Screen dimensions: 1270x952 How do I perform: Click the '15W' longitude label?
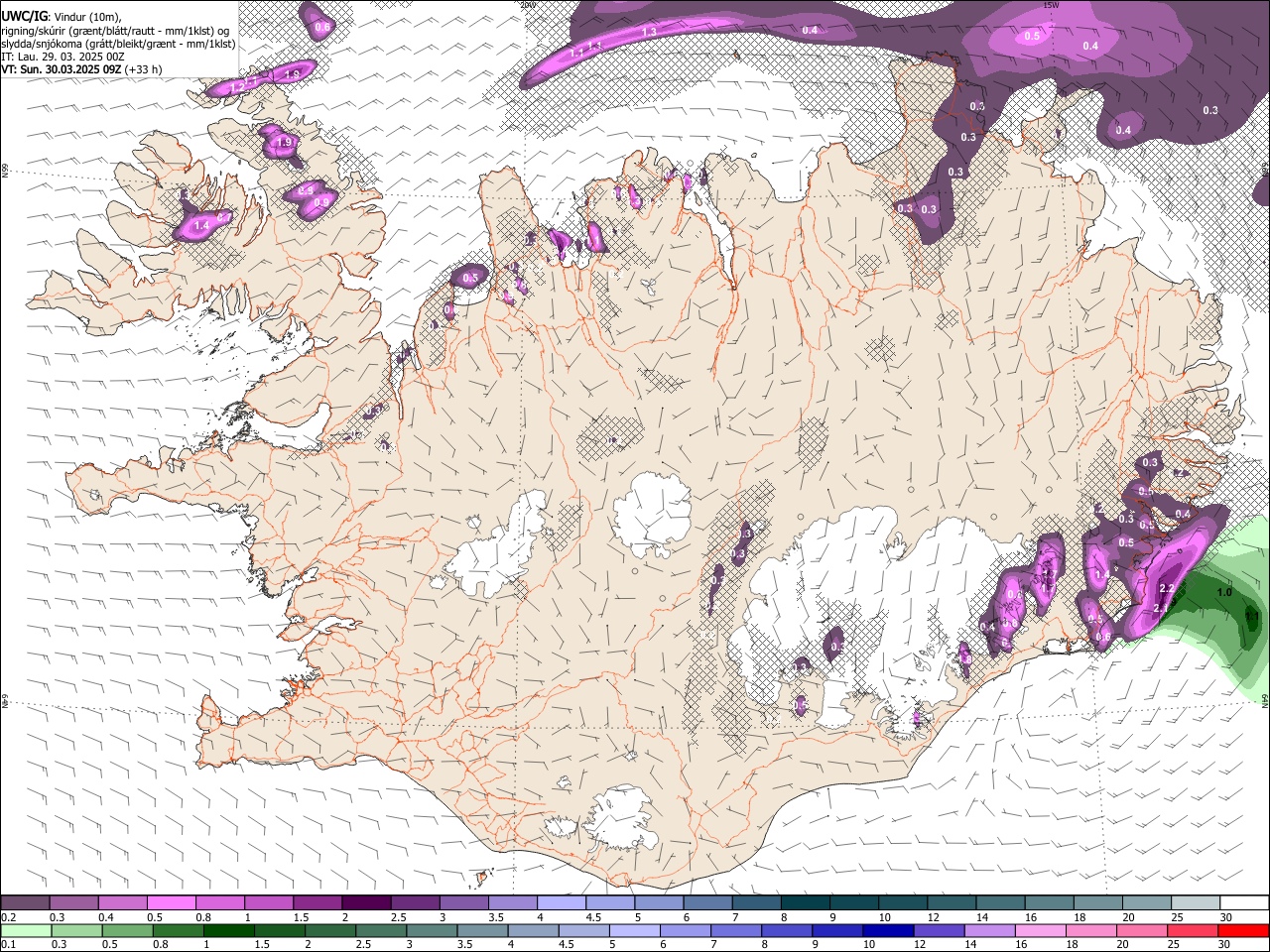coord(1052,5)
